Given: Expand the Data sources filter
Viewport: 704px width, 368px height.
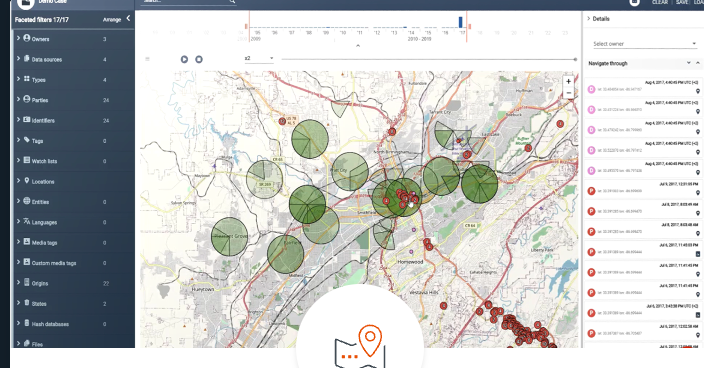Looking at the screenshot, I should tap(18, 58).
